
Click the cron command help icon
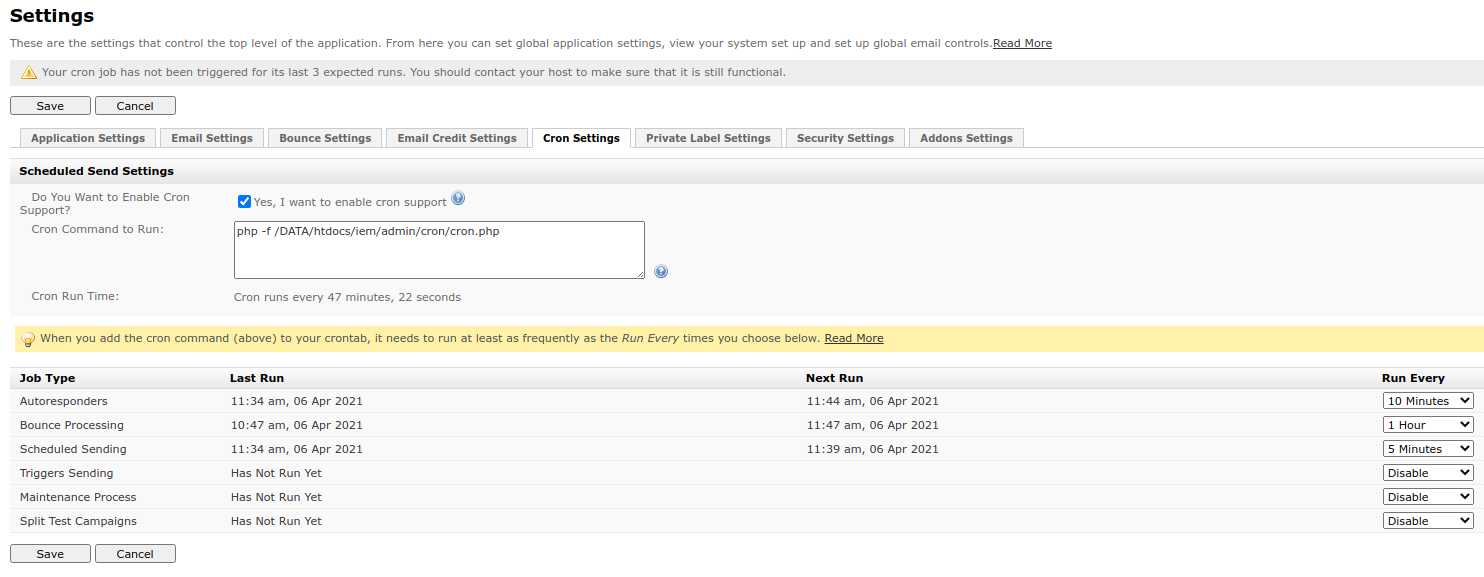tap(661, 271)
